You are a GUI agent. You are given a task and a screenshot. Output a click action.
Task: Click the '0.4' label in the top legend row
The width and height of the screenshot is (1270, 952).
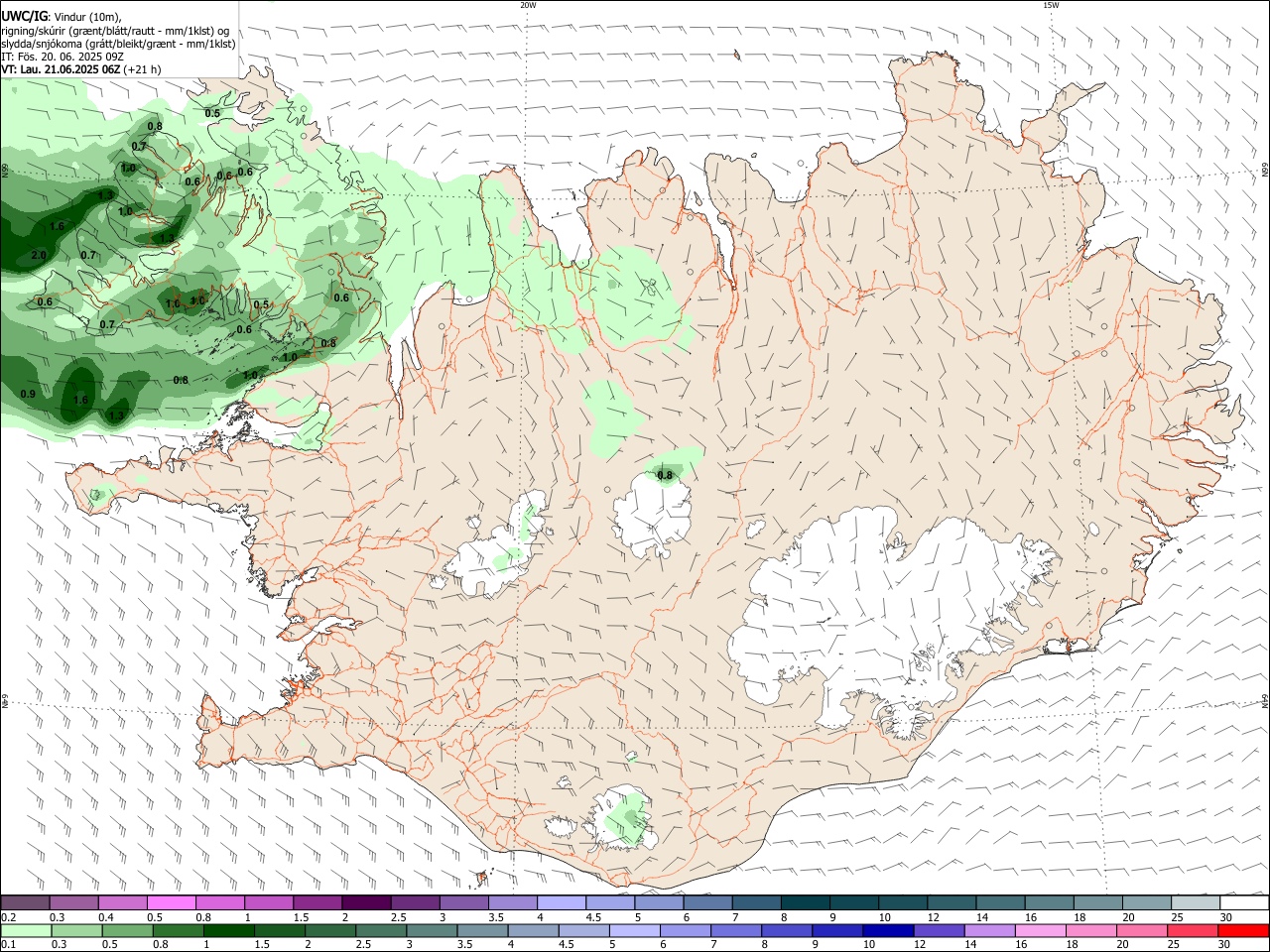click(106, 917)
